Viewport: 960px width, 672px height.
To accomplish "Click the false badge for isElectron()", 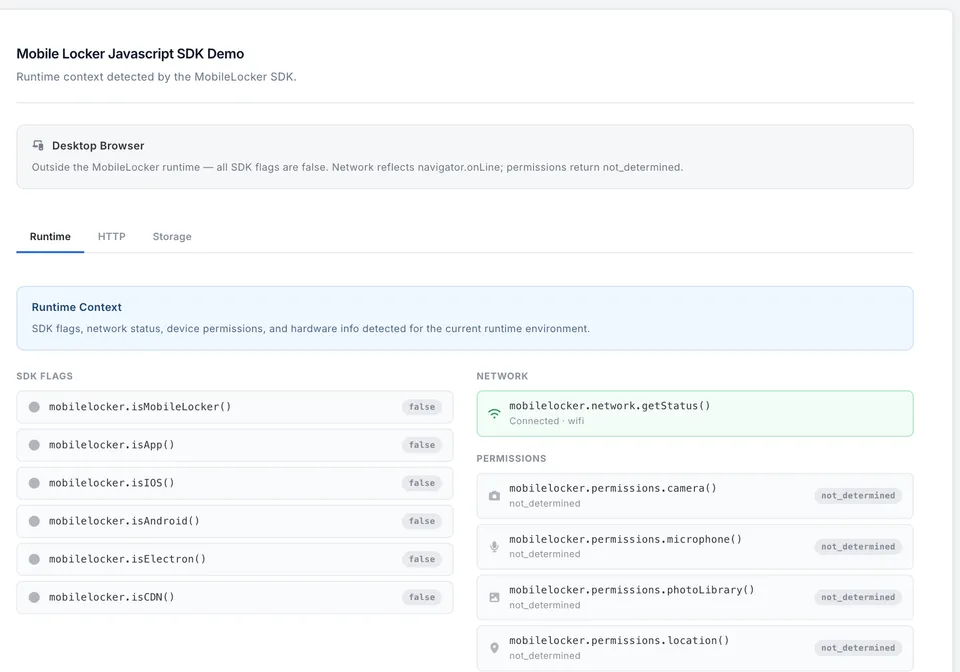I will [x=422, y=559].
